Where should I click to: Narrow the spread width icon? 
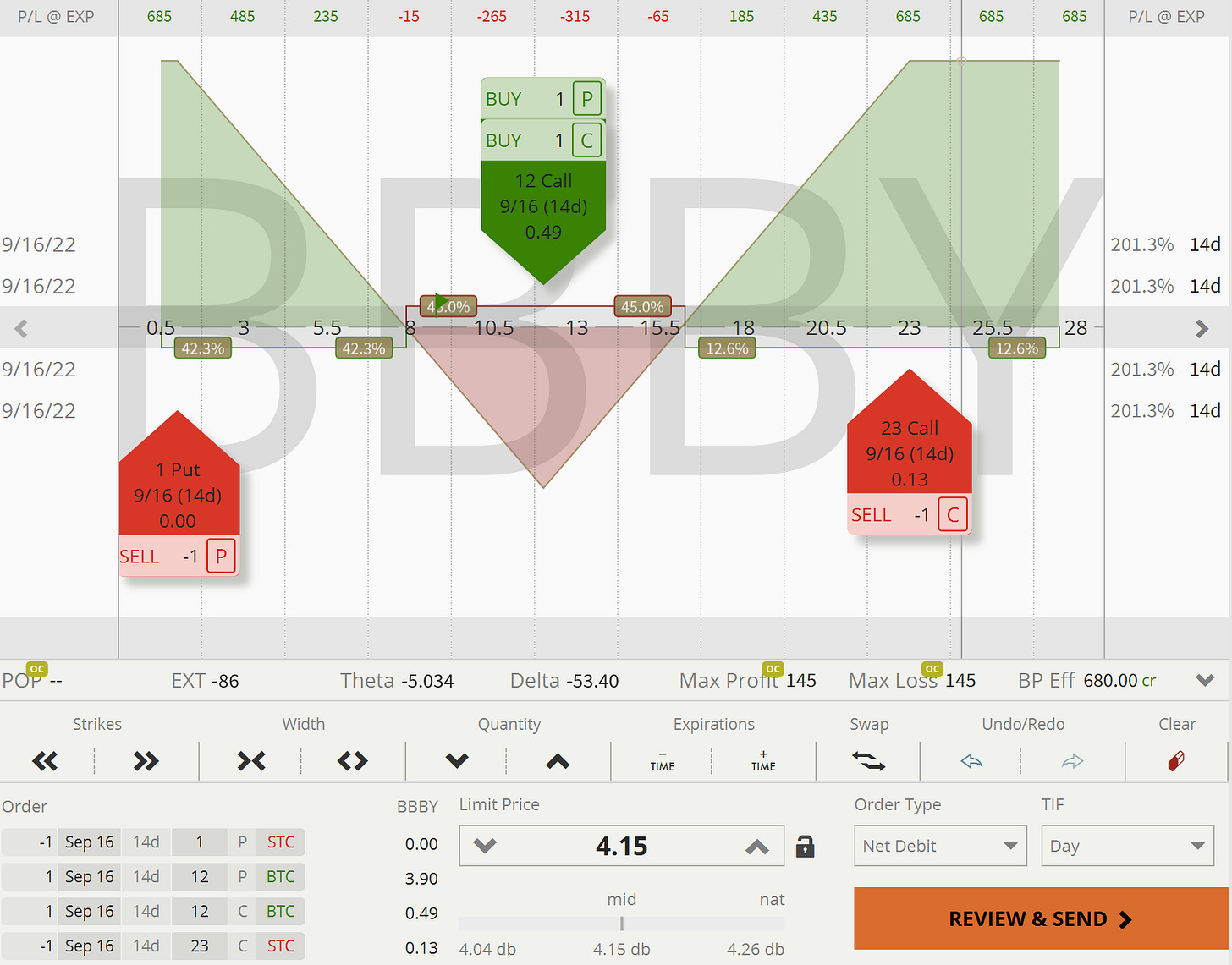click(251, 761)
